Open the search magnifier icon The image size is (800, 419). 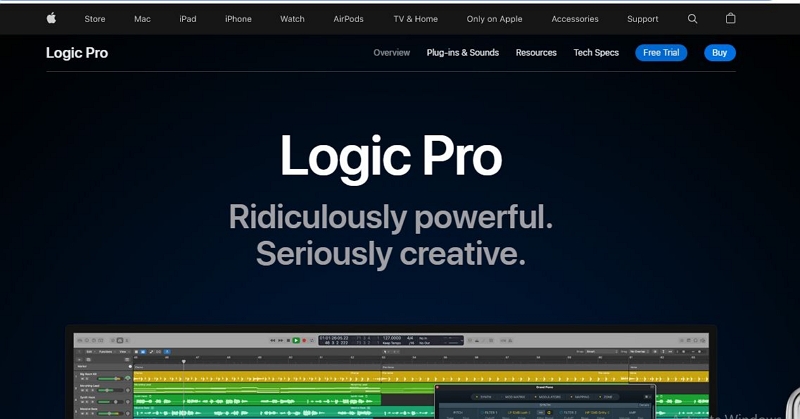coord(692,19)
